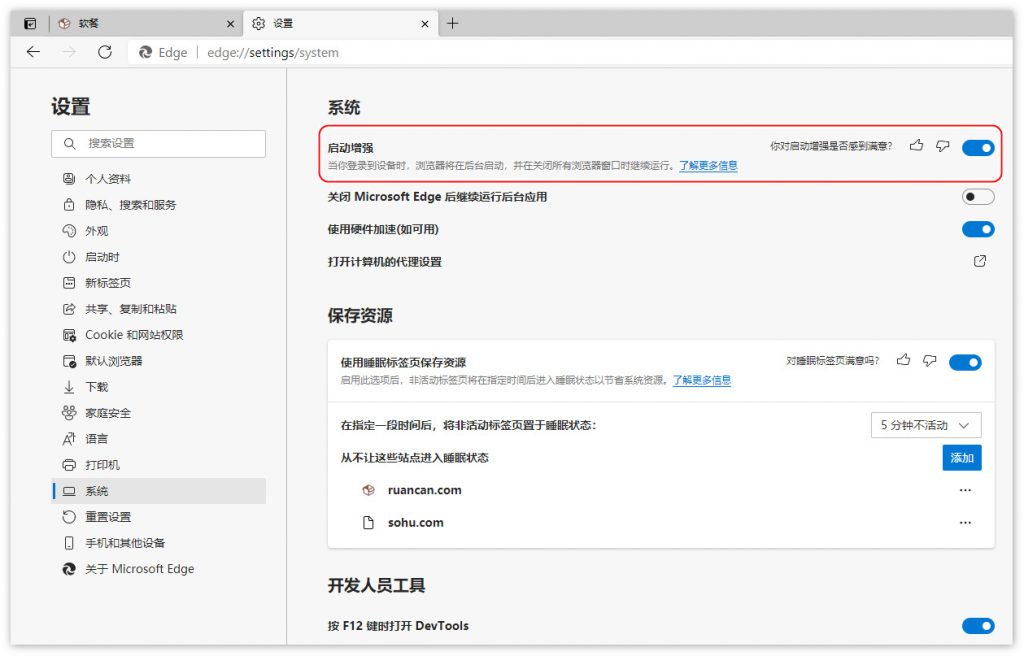Click the 搜索设置 search field
The image size is (1024, 656).
click(x=160, y=144)
